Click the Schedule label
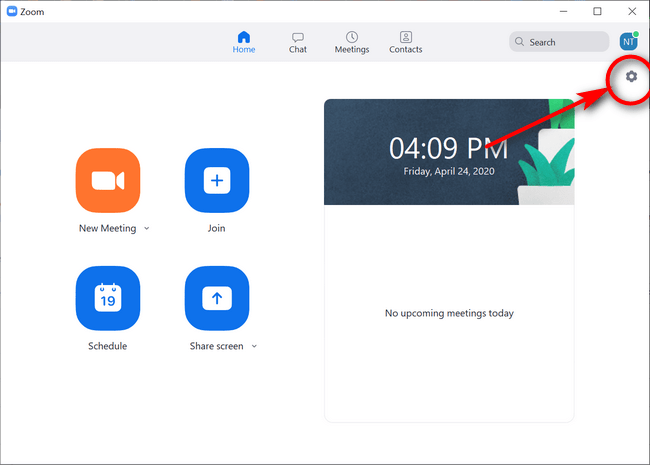This screenshot has height=465, width=650. (107, 346)
